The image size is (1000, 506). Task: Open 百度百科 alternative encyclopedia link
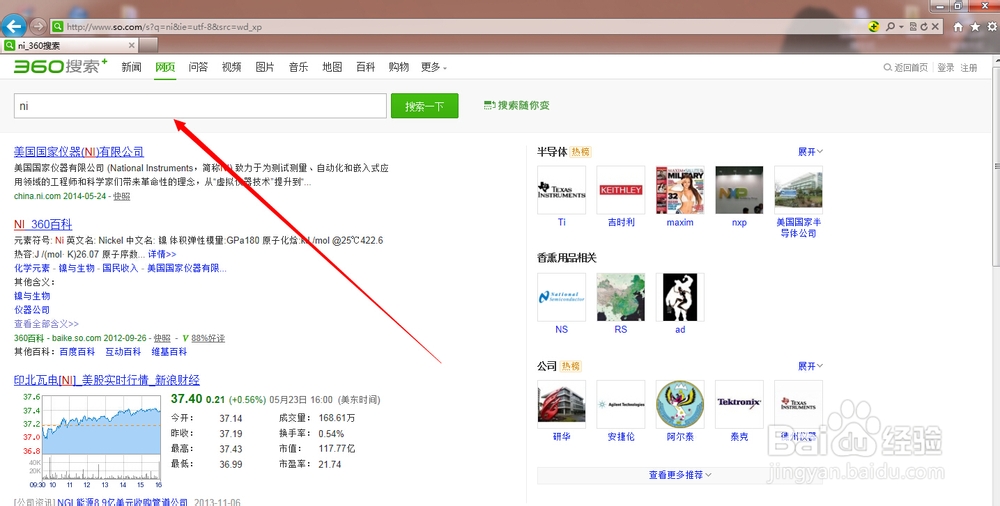77,352
